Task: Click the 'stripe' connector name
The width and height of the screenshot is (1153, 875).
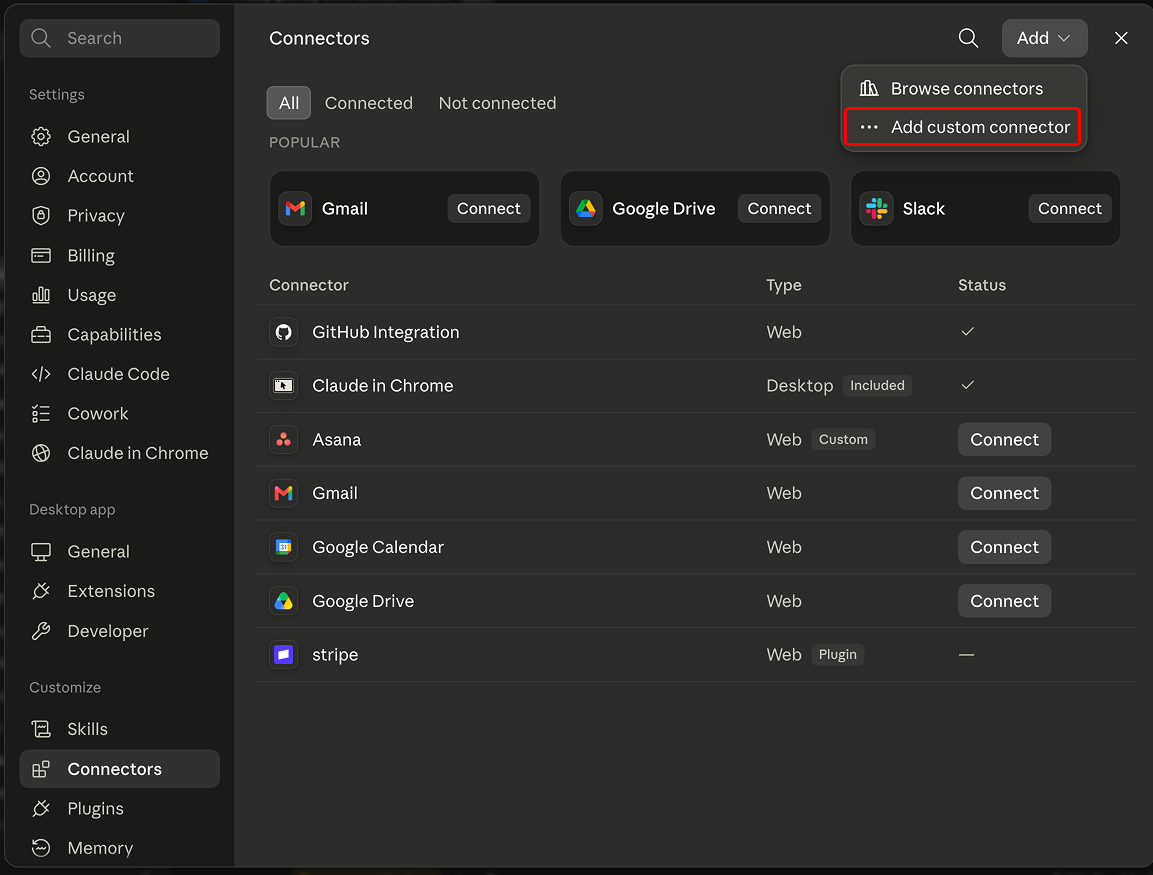Action: coord(335,654)
